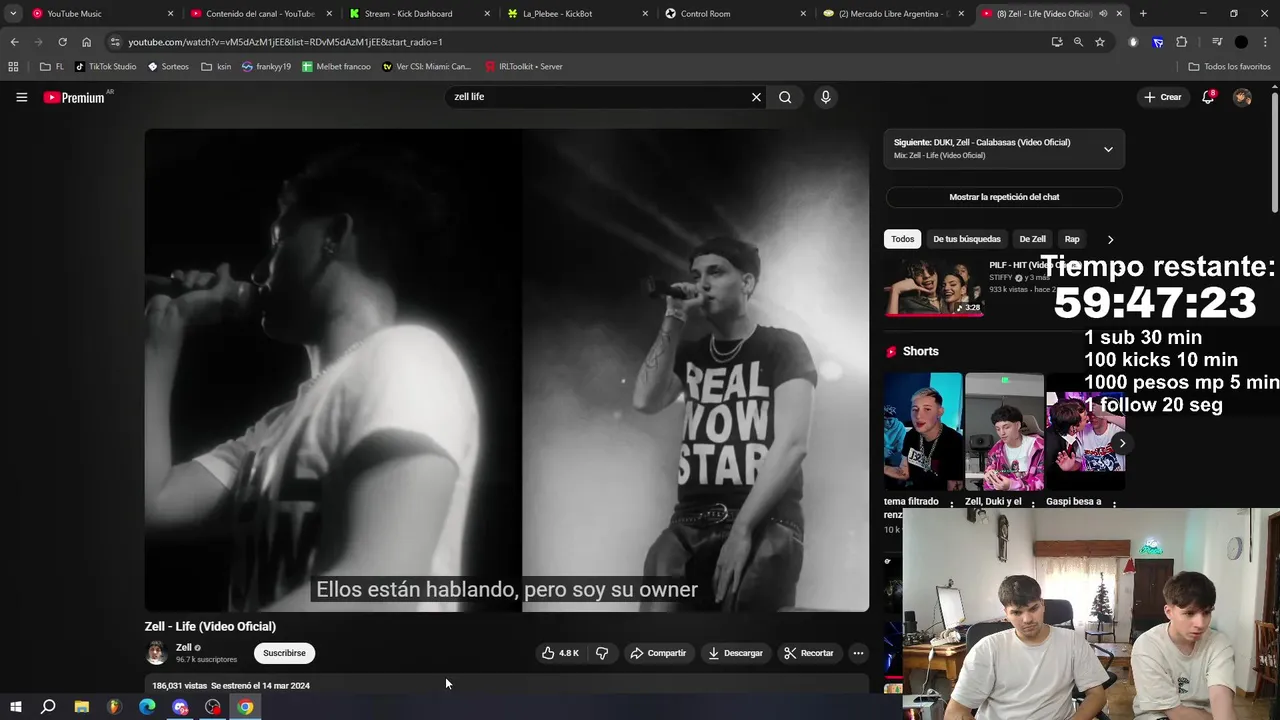Click the Compartir share button

tap(658, 653)
